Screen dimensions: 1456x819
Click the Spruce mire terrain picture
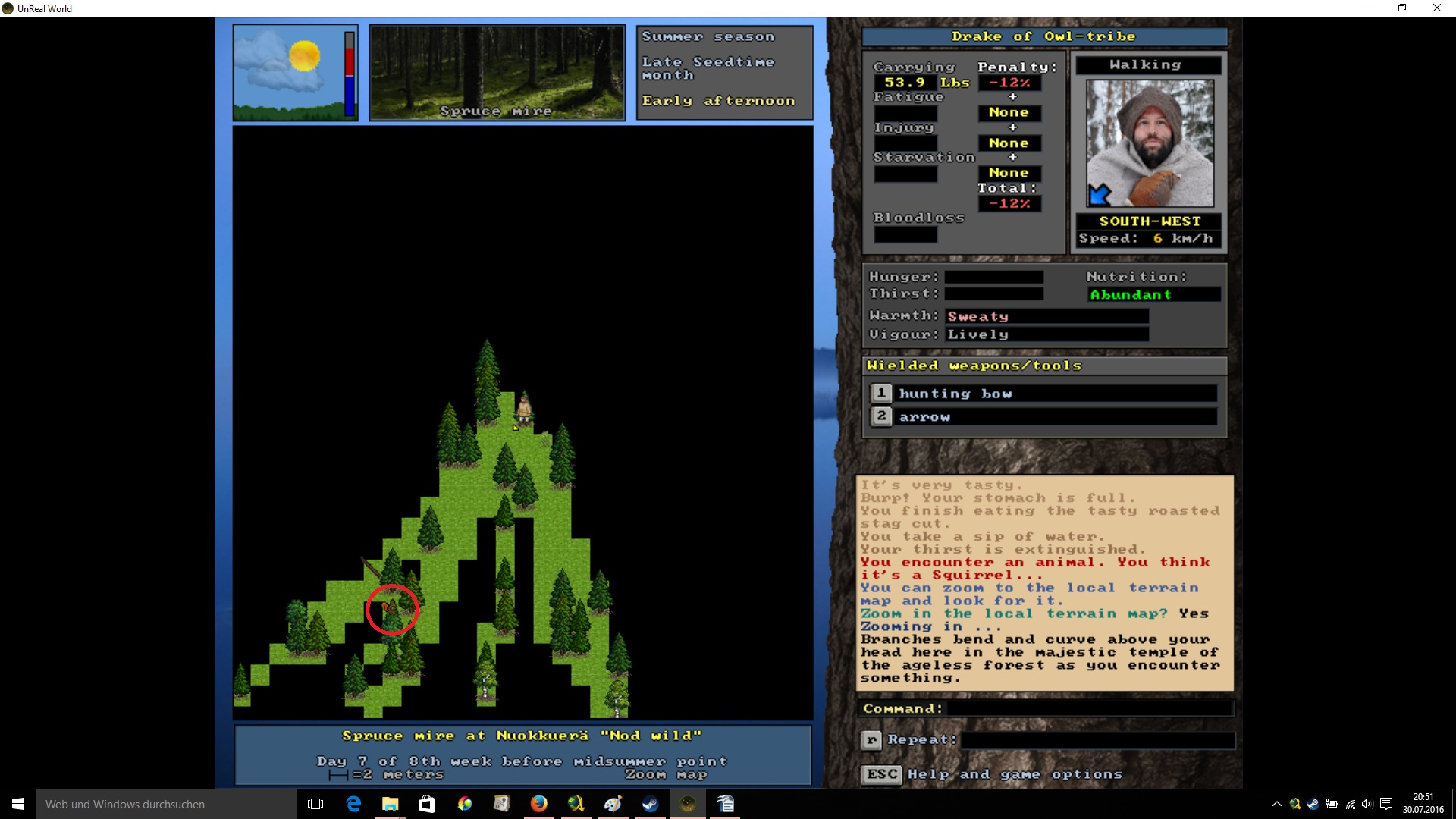click(x=497, y=73)
